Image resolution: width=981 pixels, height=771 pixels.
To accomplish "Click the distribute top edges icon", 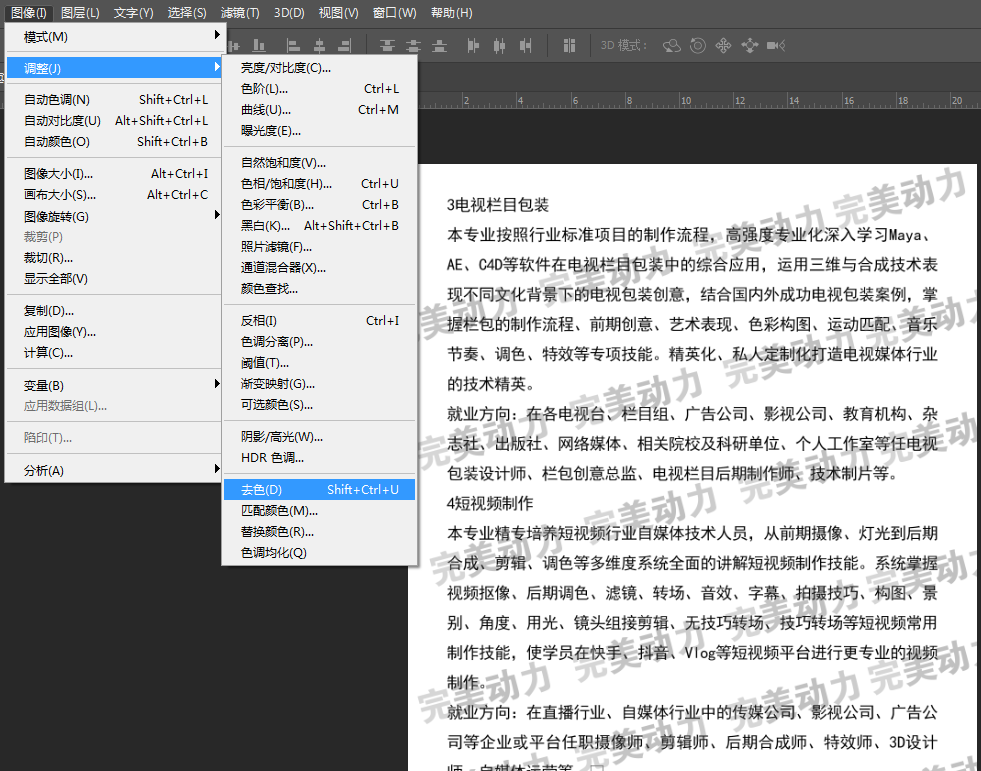I will point(387,45).
